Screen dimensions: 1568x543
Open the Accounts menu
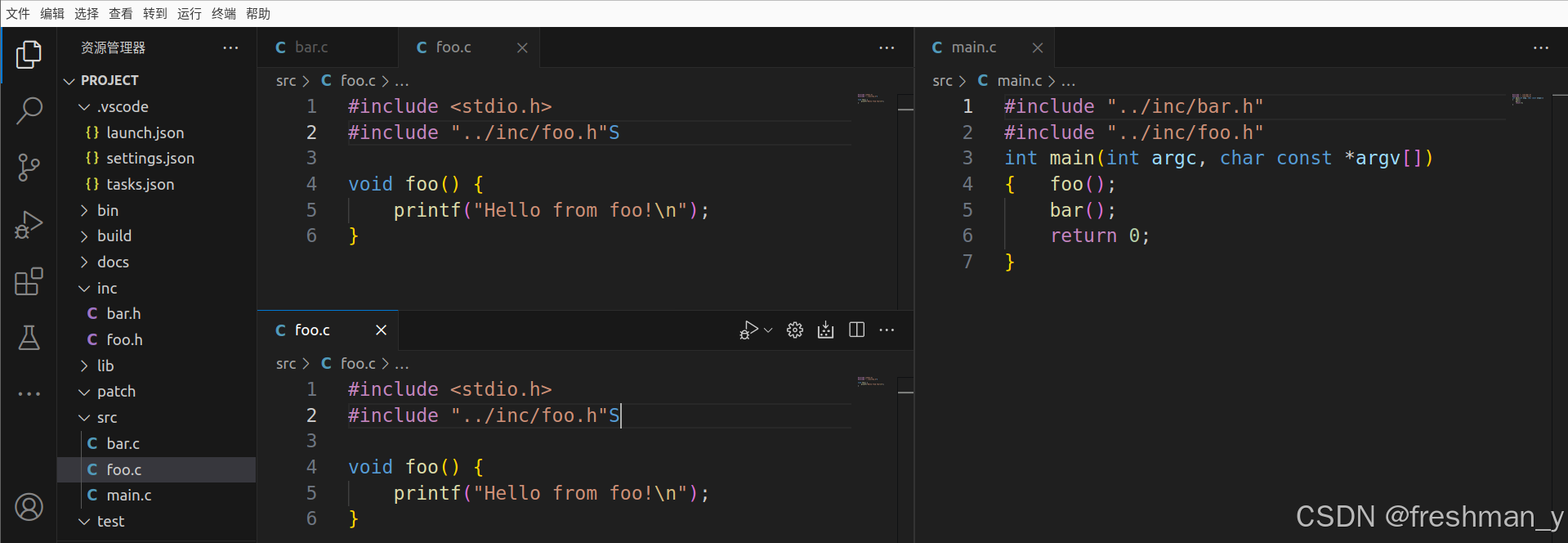point(29,507)
